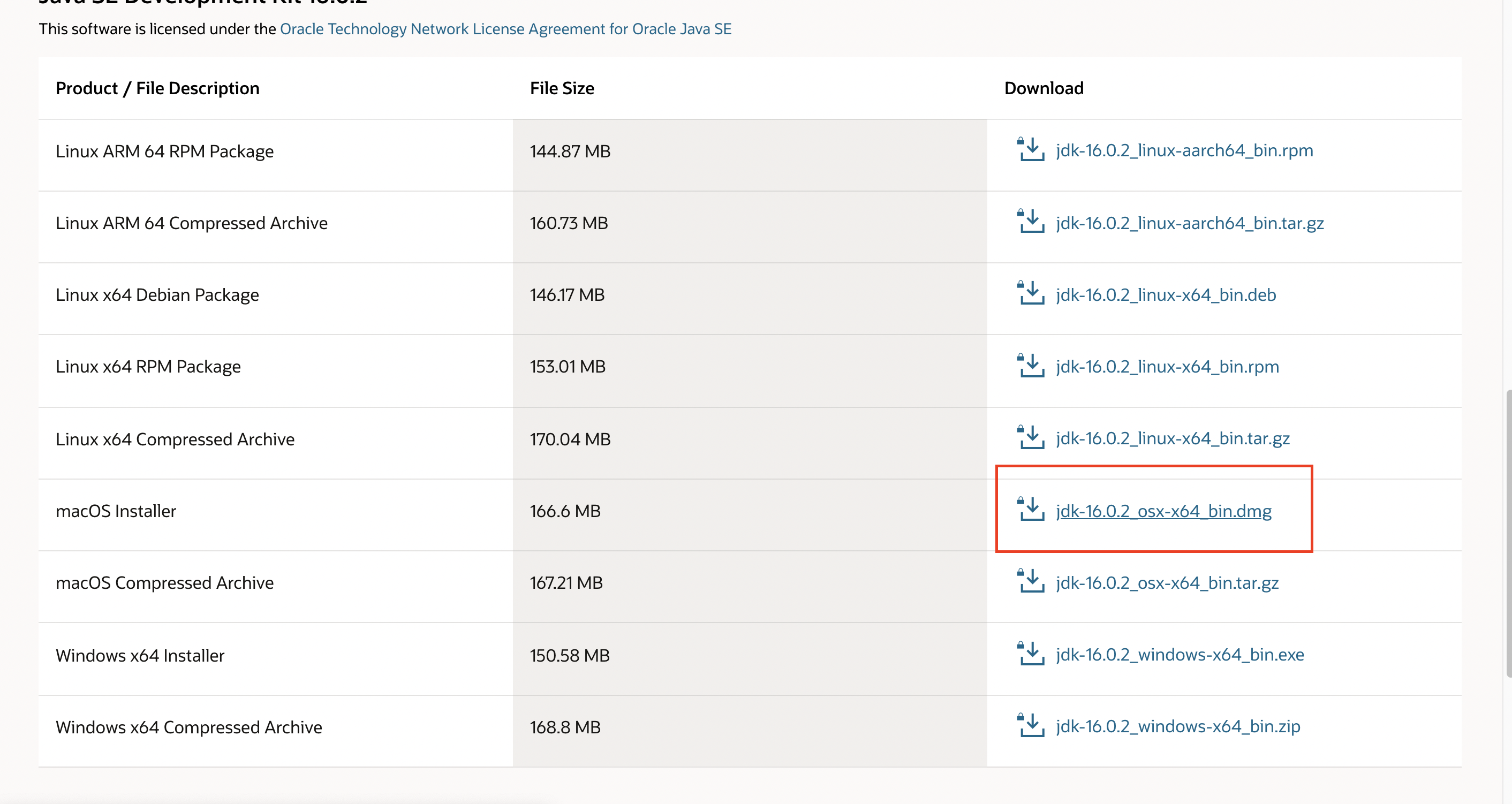Download jdk-16.0.2_osx-x64_bin.tar.gz
The image size is (1512, 804).
(x=1167, y=583)
